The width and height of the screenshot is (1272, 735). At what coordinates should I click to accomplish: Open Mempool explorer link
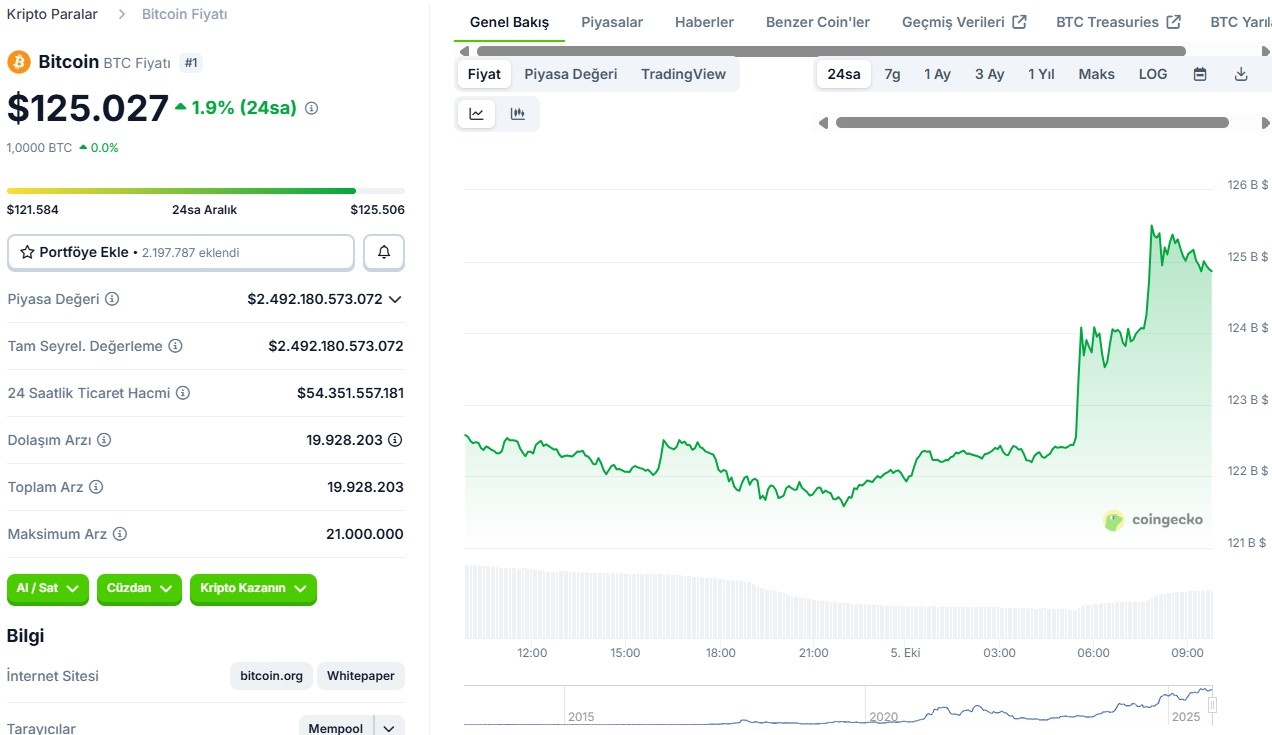pyautogui.click(x=336, y=728)
